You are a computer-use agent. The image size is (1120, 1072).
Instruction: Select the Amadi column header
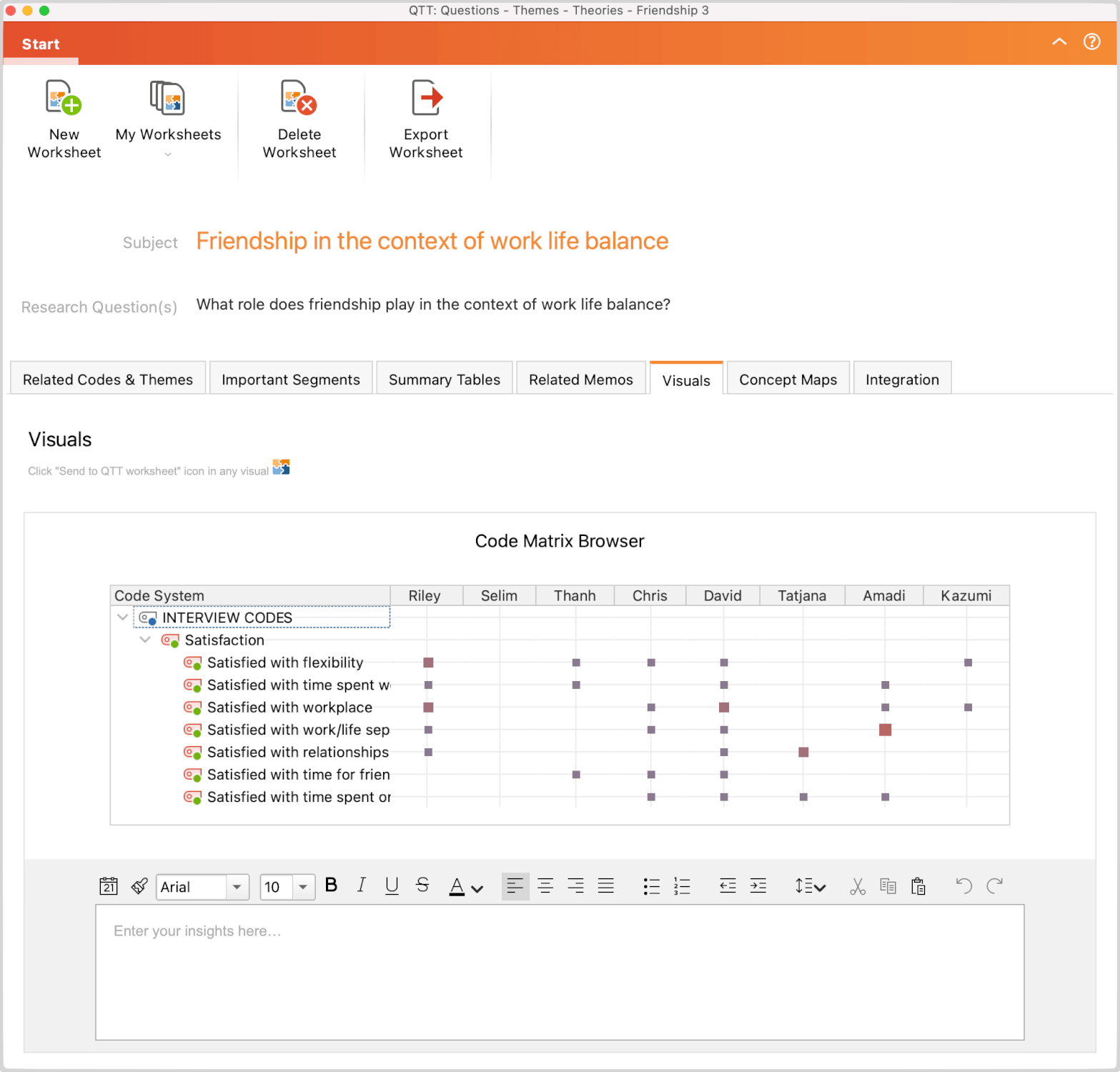pos(885,595)
